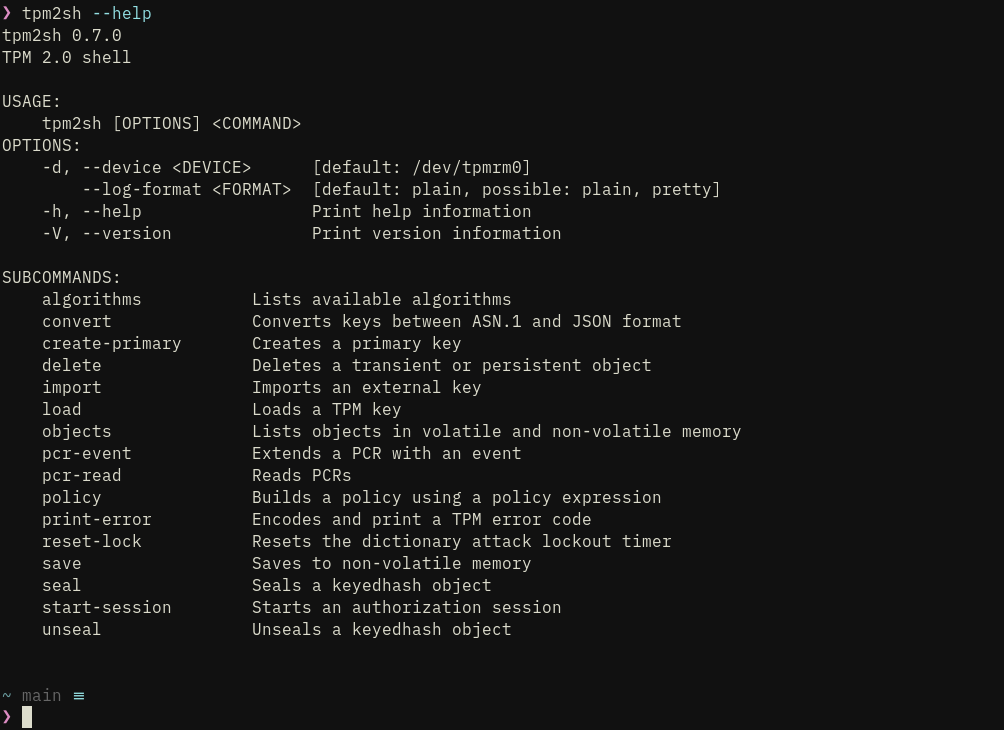Click the 'reset-lock' subcommand name
Image resolution: width=1004 pixels, height=730 pixels.
(92, 542)
